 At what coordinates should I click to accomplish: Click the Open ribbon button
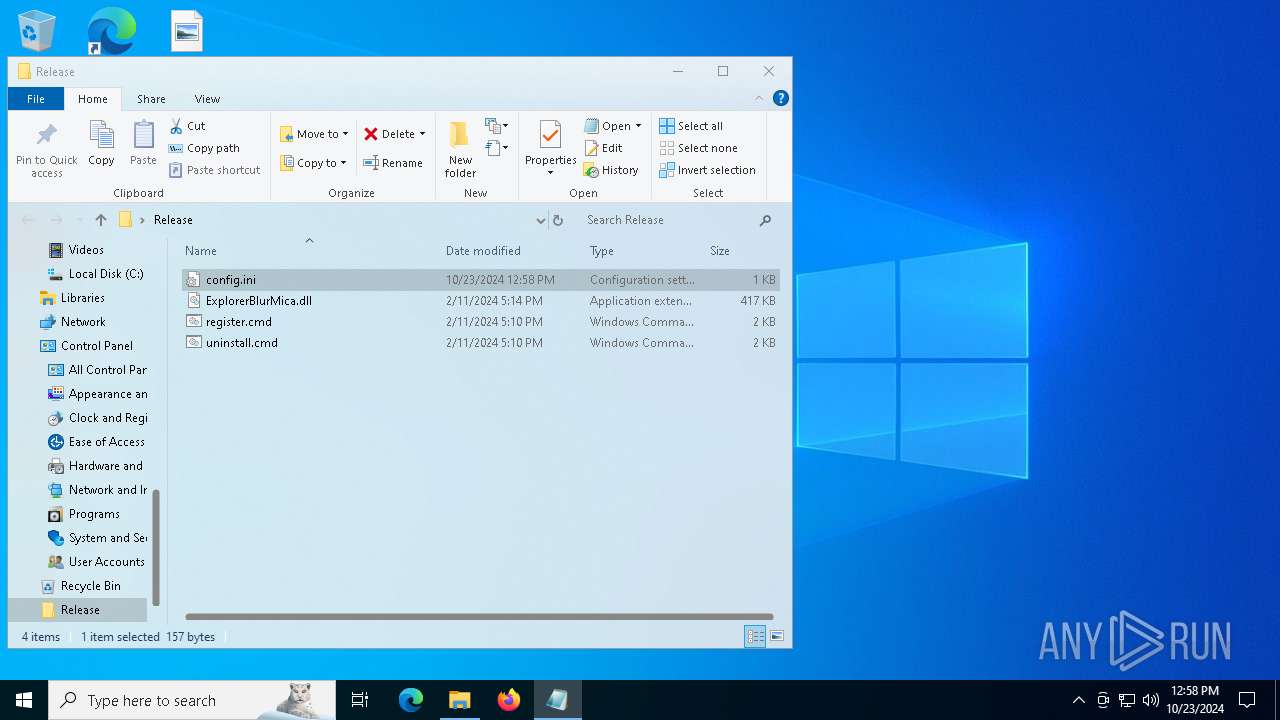[608, 126]
